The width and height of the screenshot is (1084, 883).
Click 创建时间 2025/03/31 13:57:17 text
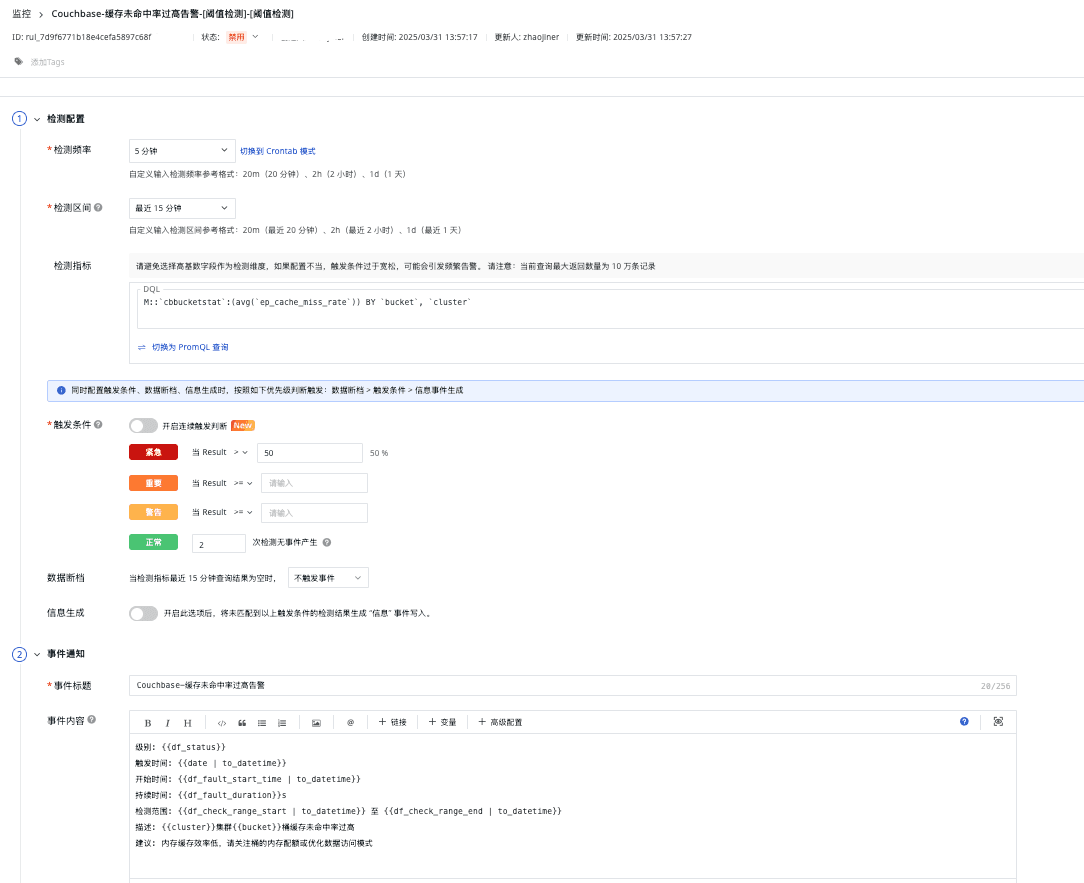(x=420, y=37)
